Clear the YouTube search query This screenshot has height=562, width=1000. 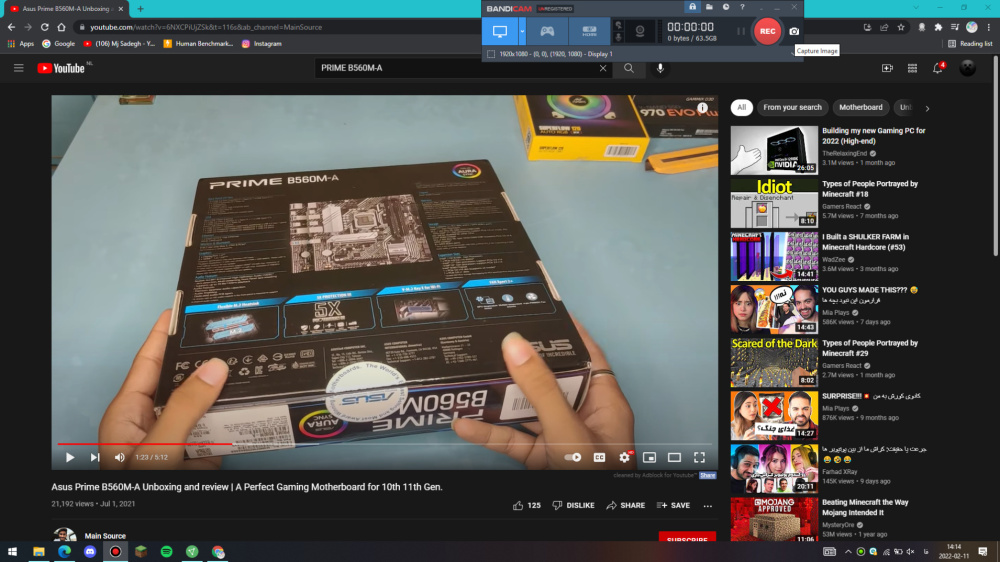(x=603, y=68)
